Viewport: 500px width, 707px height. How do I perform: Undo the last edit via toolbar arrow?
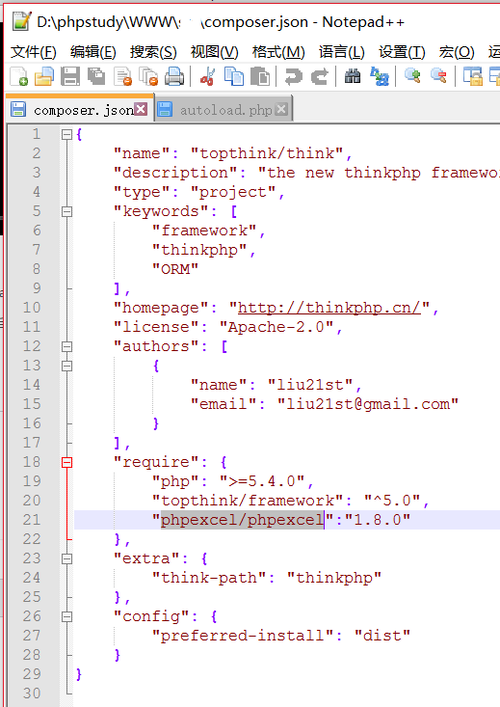[x=293, y=77]
